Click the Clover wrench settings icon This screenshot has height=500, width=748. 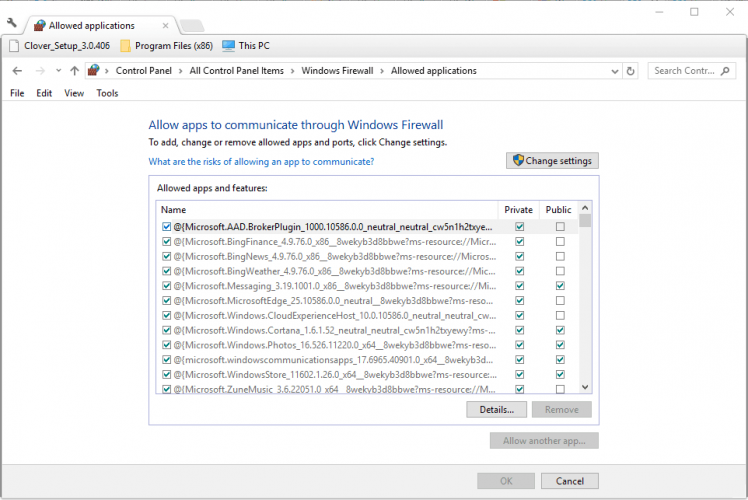[x=12, y=22]
